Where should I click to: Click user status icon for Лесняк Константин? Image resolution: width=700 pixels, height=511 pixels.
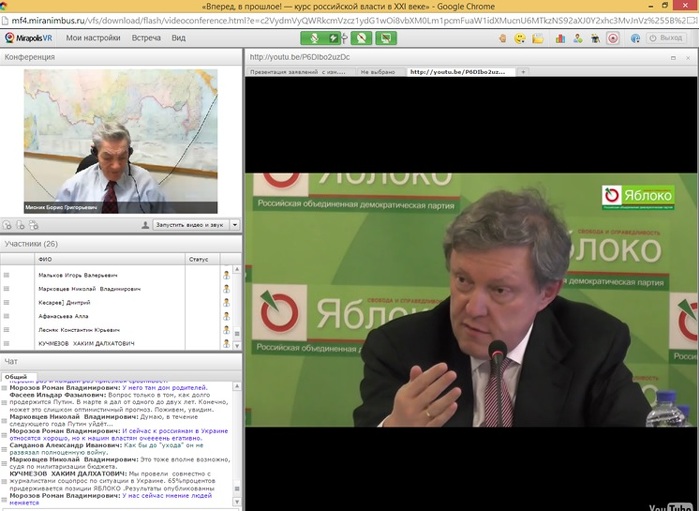coord(226,330)
